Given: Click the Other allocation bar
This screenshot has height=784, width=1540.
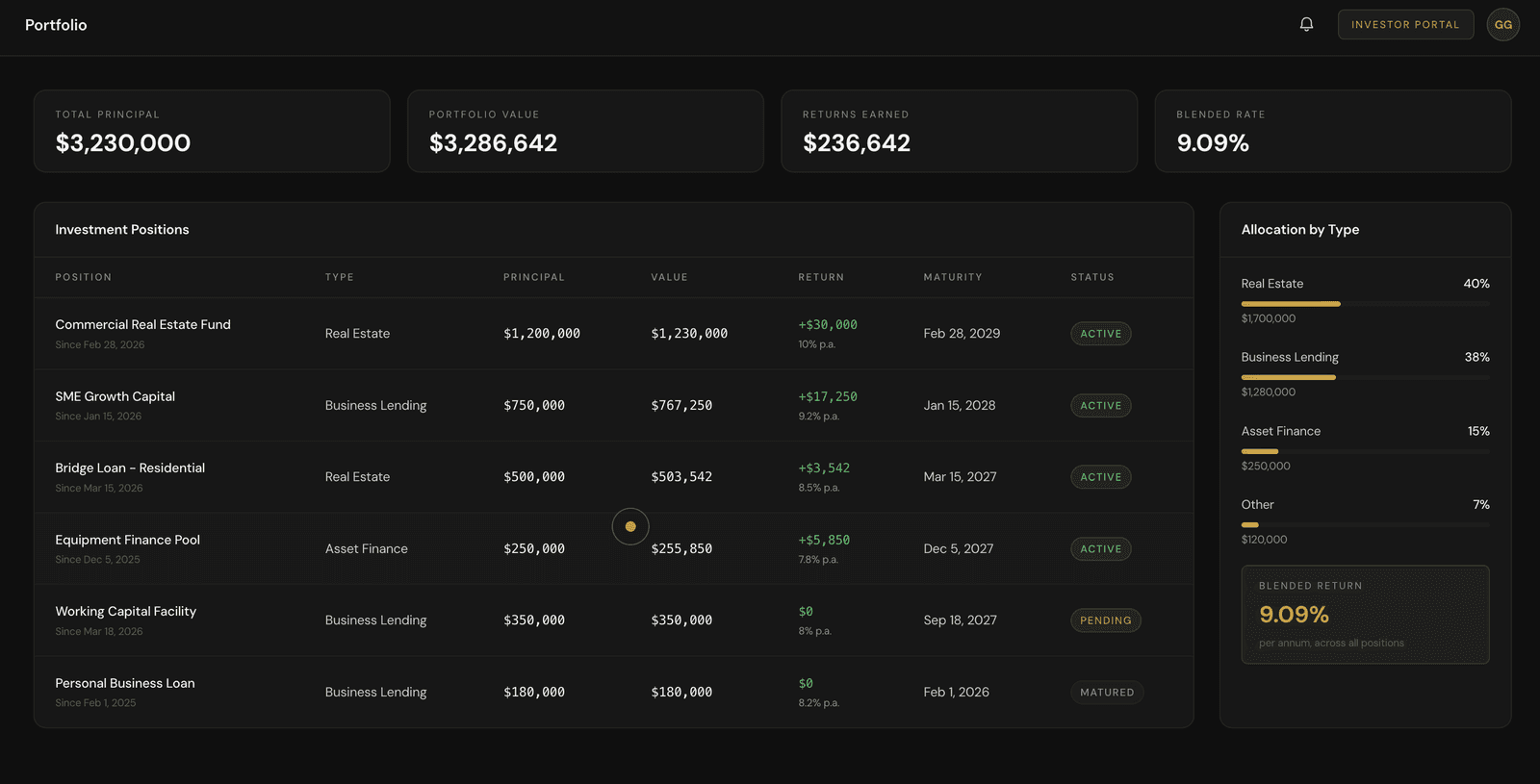Looking at the screenshot, I should [x=1365, y=524].
